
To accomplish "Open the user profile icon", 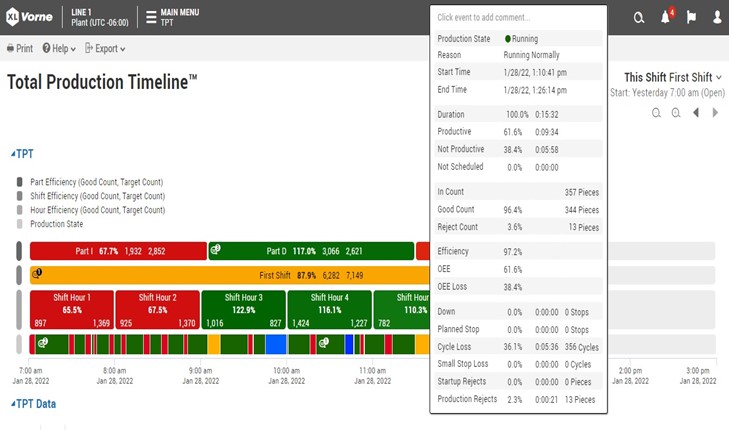I will (x=716, y=17).
